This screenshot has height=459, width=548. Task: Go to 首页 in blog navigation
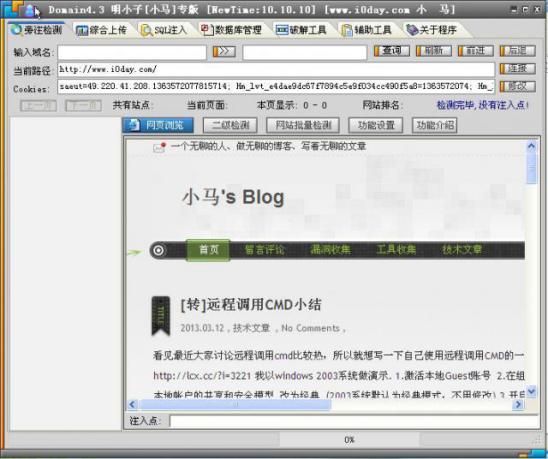point(208,250)
